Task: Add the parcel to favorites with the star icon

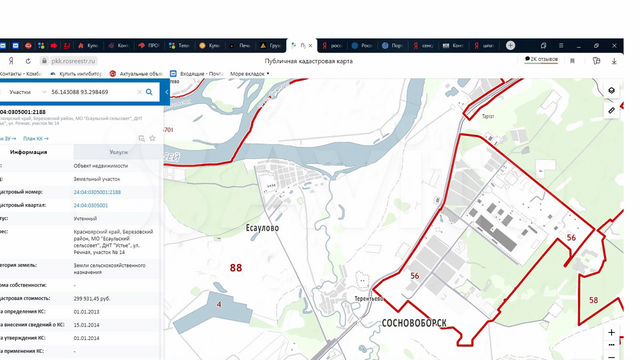Action: 152,138
